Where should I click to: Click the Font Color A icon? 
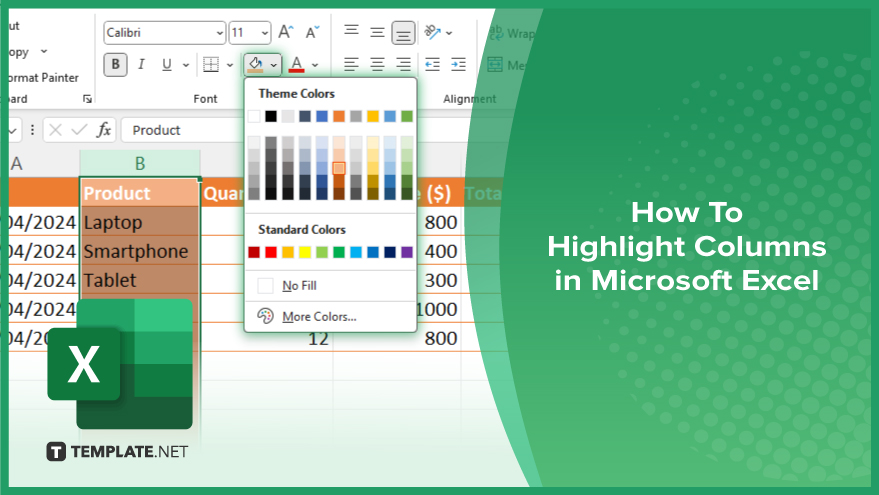click(x=297, y=64)
